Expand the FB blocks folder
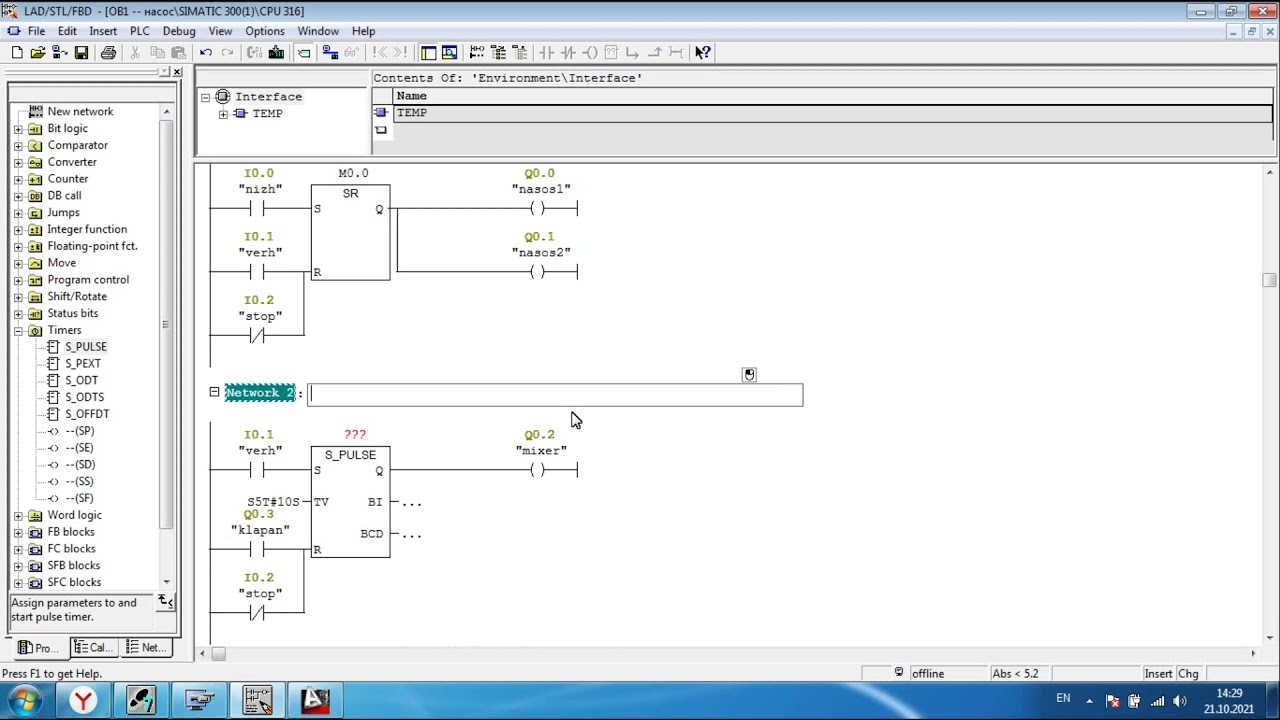Screen dimensions: 1280x720 click(x=18, y=532)
